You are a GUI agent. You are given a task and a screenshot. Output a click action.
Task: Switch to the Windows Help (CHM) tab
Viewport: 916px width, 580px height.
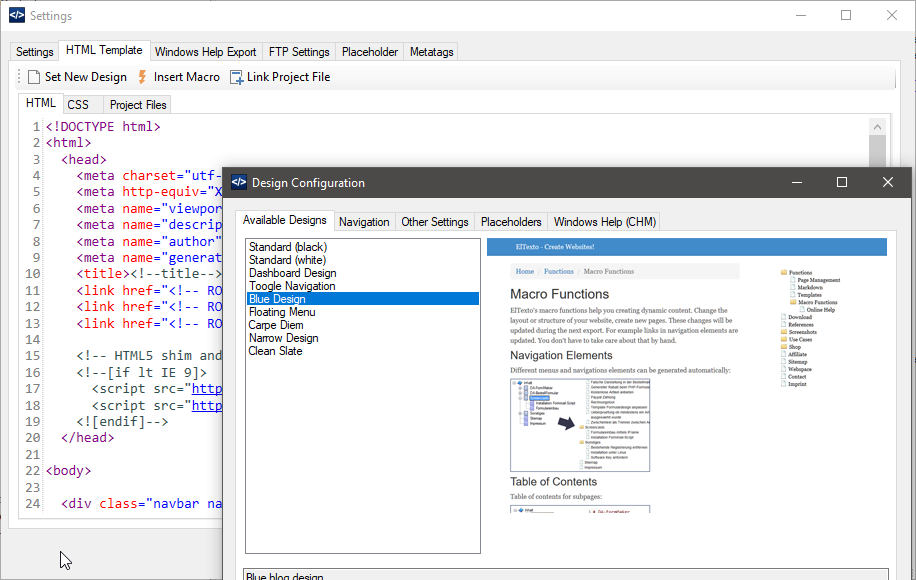(605, 222)
